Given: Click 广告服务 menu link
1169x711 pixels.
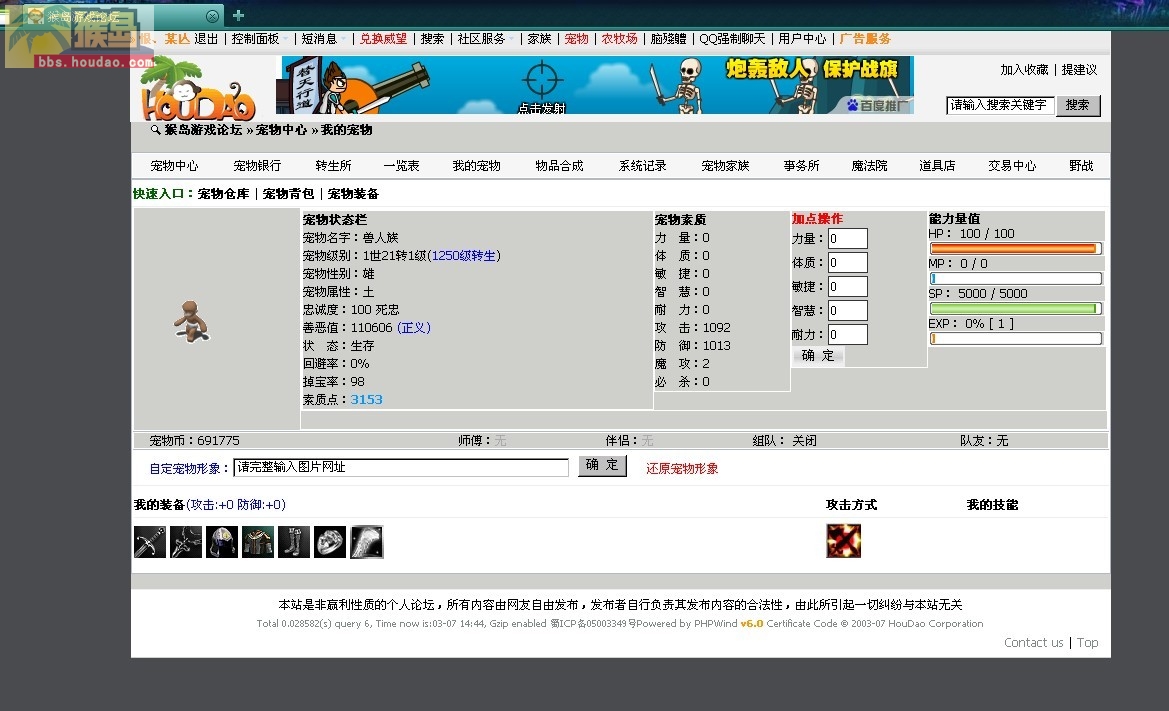Looking at the screenshot, I should click(865, 39).
